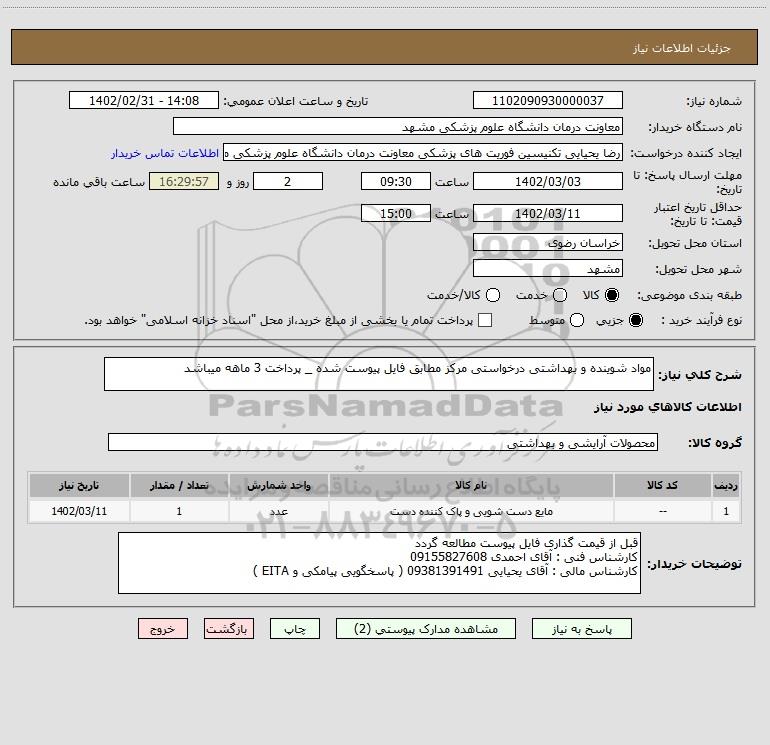Click the validity time field 15:00
Viewport: 770px width, 745px height.
click(396, 214)
